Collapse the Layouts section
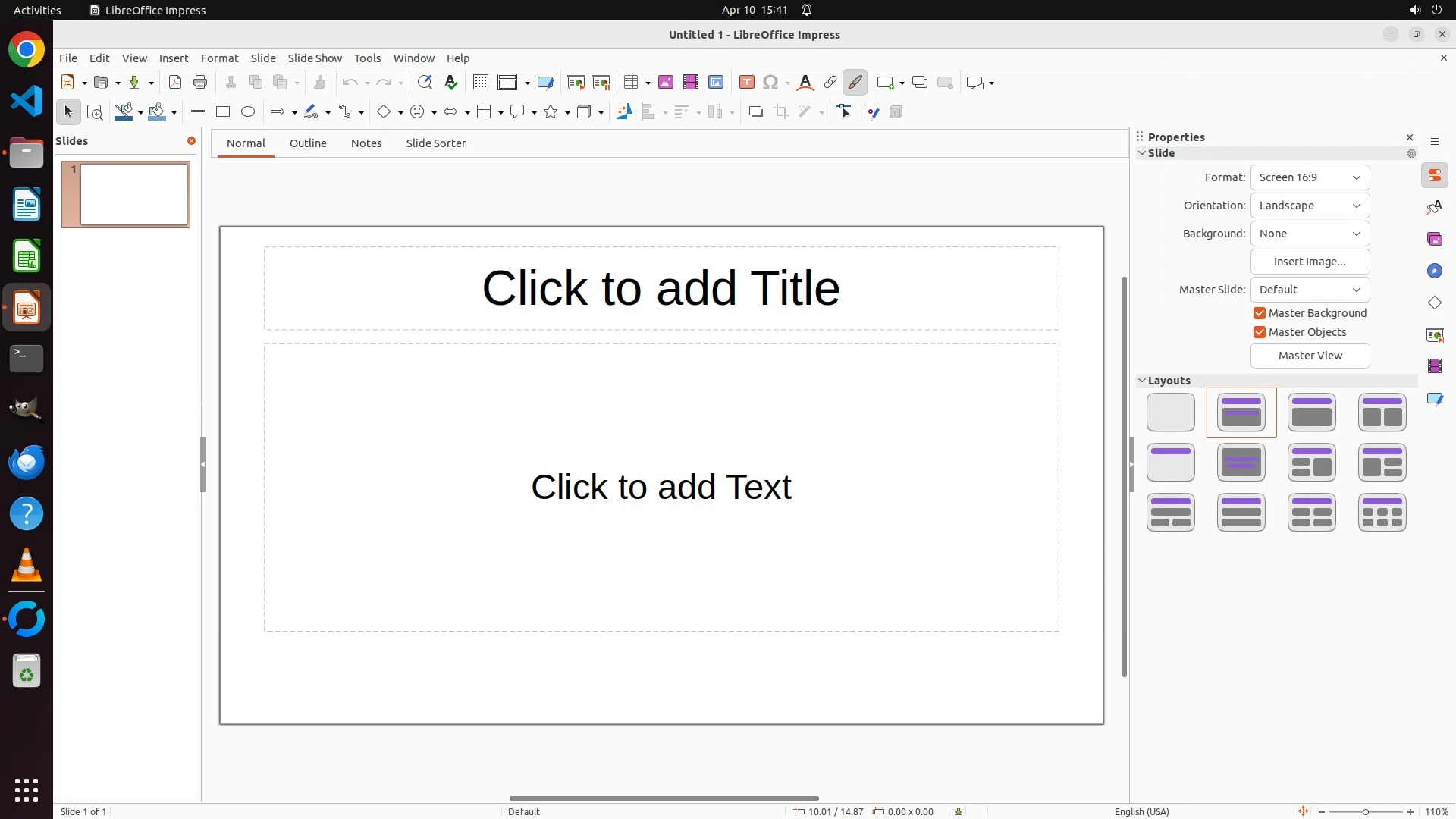The height and width of the screenshot is (819, 1456). click(x=1142, y=381)
